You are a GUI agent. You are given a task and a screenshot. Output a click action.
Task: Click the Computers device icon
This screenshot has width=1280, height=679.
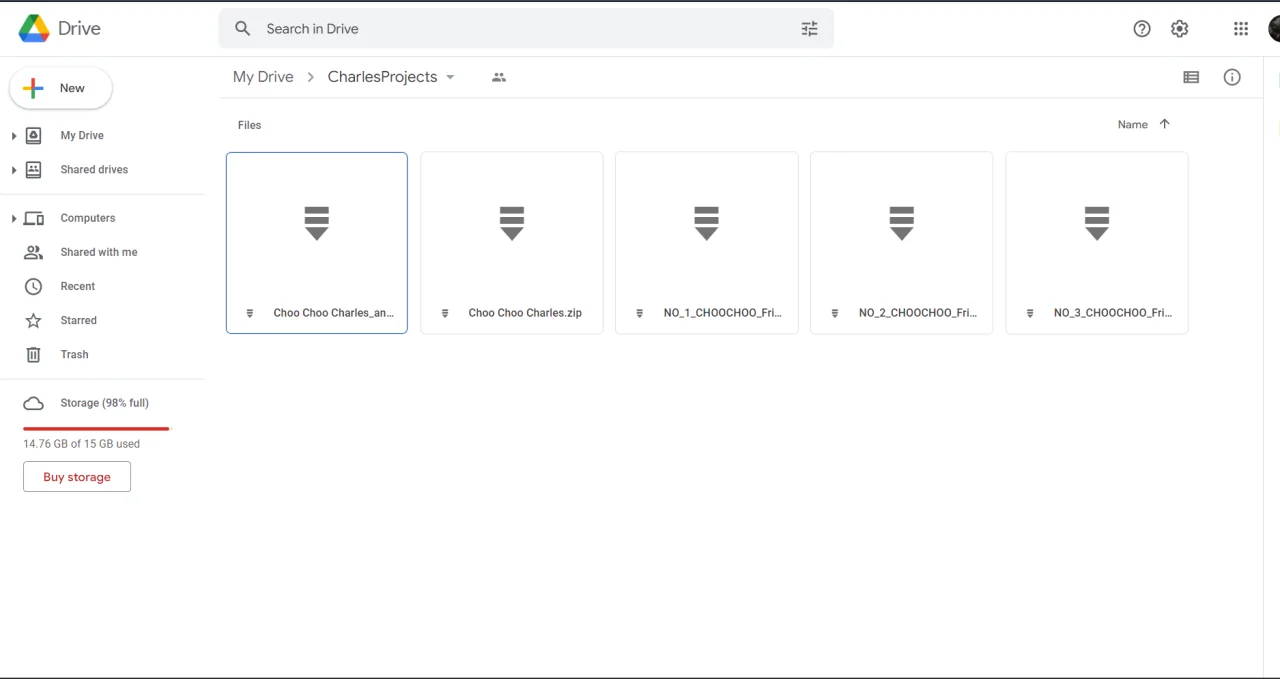coord(33,219)
